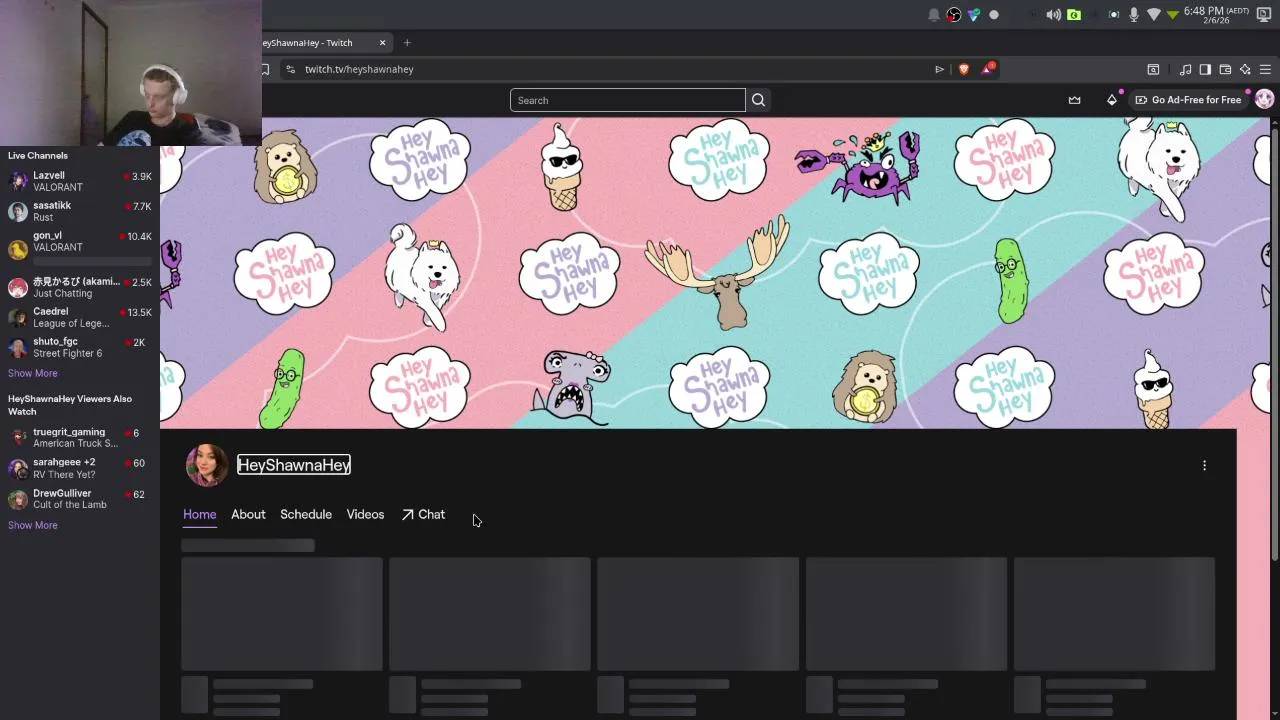
Task: Open sasatikk Rust live channel
Action: 80,211
